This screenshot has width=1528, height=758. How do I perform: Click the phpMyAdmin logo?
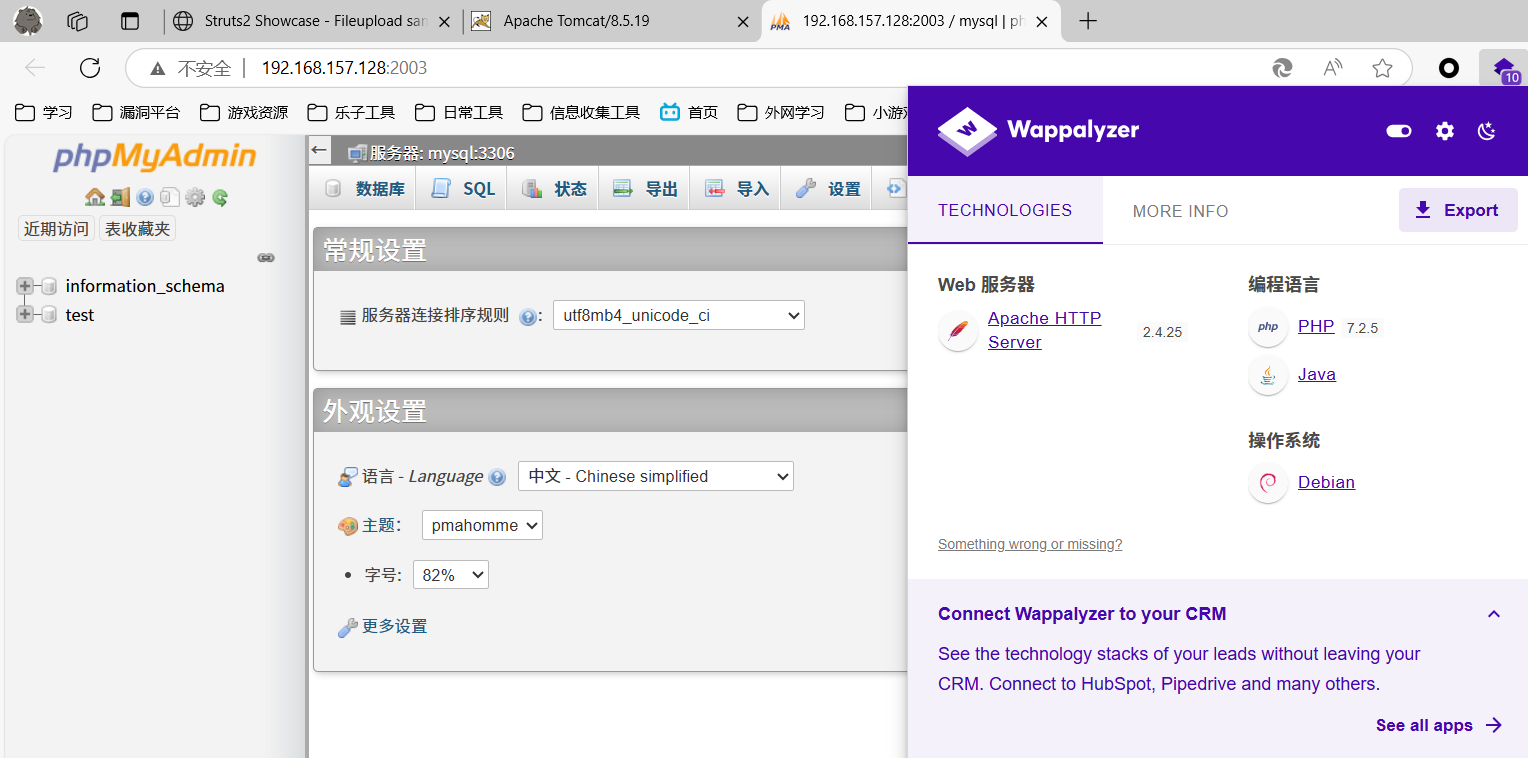pos(155,157)
